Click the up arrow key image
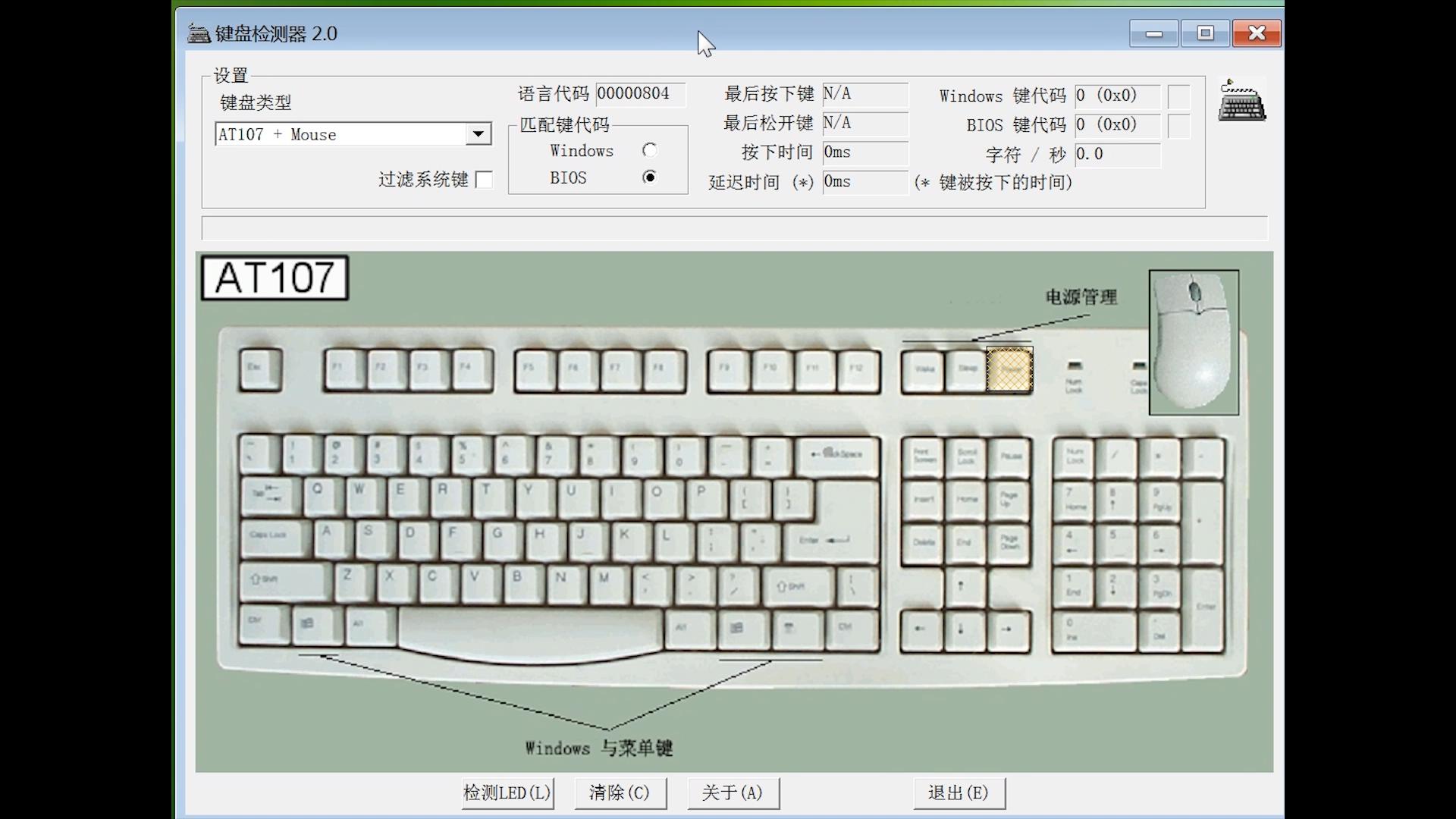 click(965, 587)
